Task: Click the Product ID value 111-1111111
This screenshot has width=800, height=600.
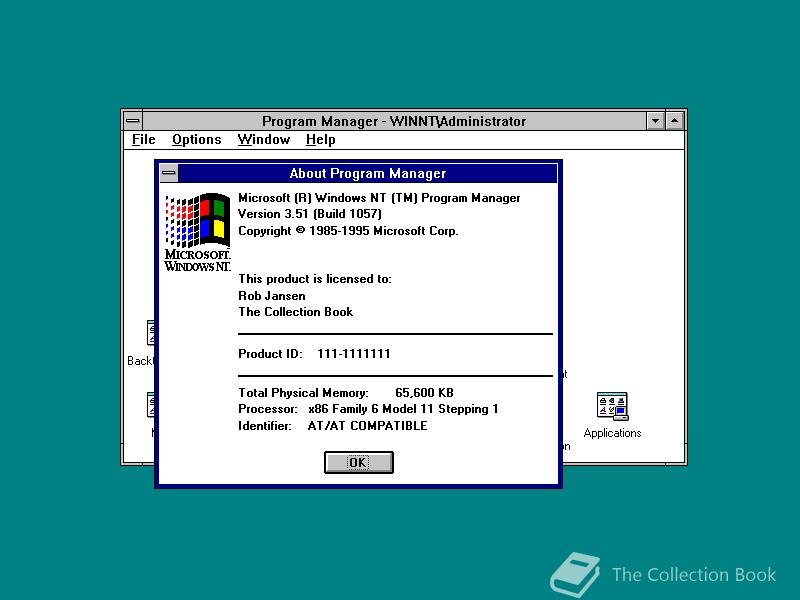Action: pyautogui.click(x=354, y=354)
